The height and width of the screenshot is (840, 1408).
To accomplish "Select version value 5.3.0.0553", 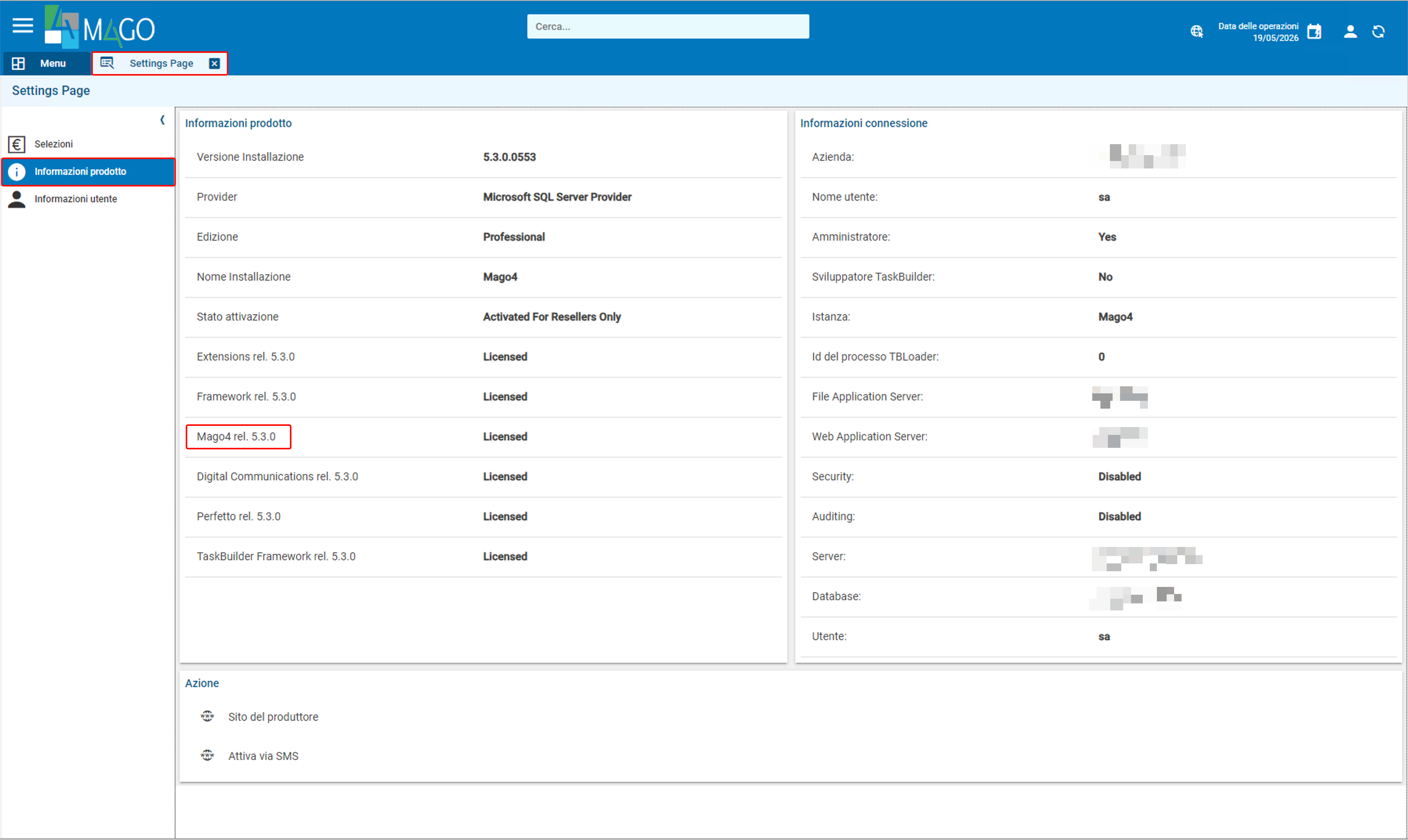I will tap(509, 157).
